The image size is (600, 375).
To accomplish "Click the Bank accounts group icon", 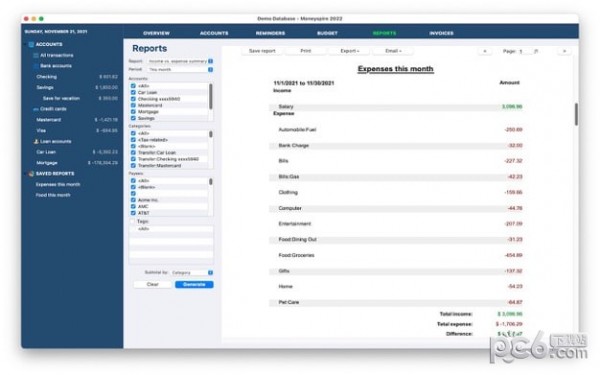I will pos(36,66).
